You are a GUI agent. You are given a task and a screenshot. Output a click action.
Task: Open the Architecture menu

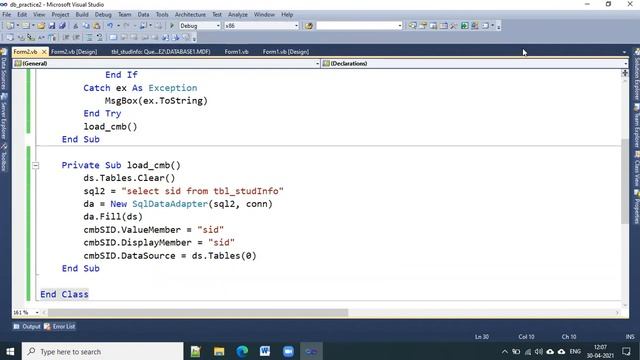pyautogui.click(x=190, y=15)
